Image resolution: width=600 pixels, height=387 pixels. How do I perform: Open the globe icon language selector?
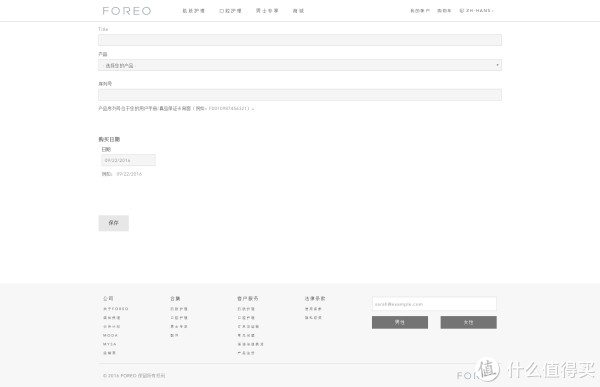tap(461, 11)
